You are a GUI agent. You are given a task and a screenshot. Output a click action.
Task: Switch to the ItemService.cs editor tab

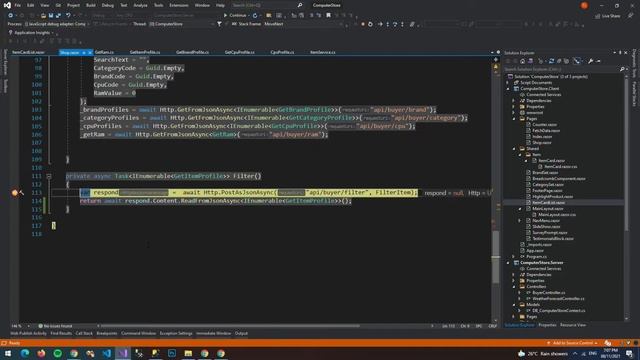pos(322,52)
